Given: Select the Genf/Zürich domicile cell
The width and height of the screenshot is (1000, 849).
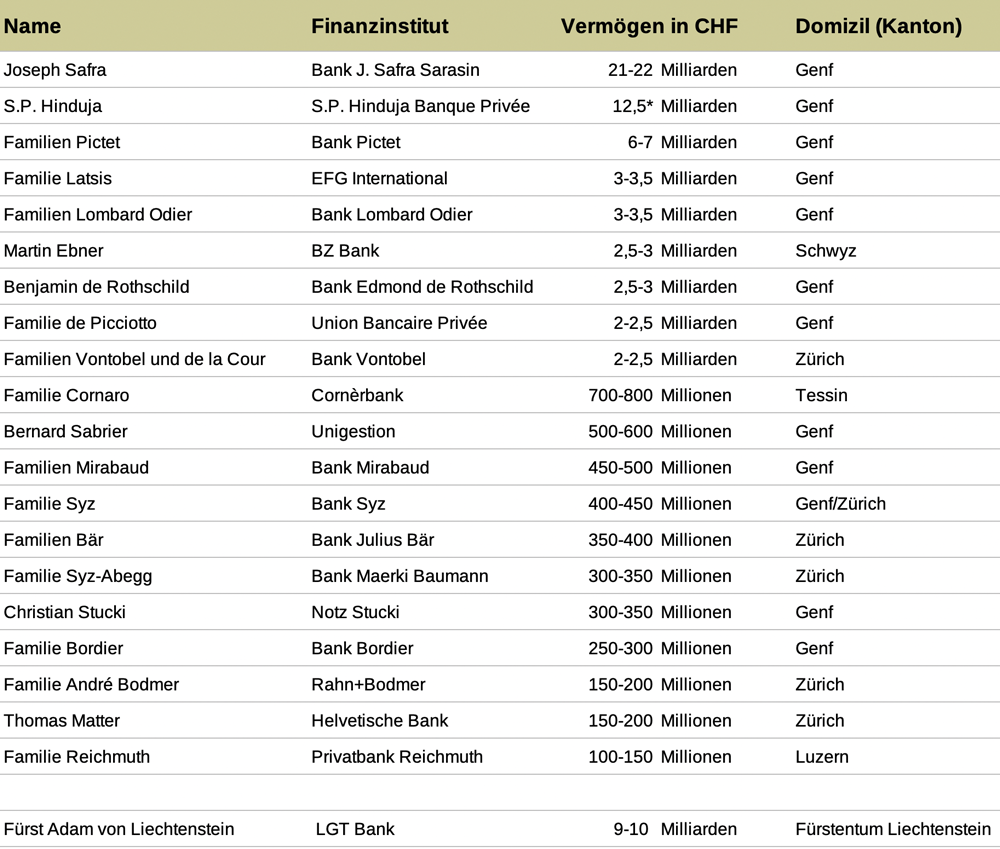Looking at the screenshot, I should point(841,504).
